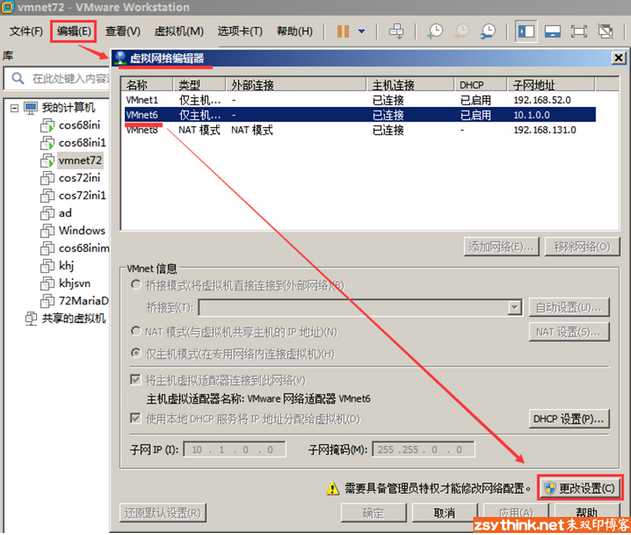Click the 取消 cancel button

[x=444, y=513]
